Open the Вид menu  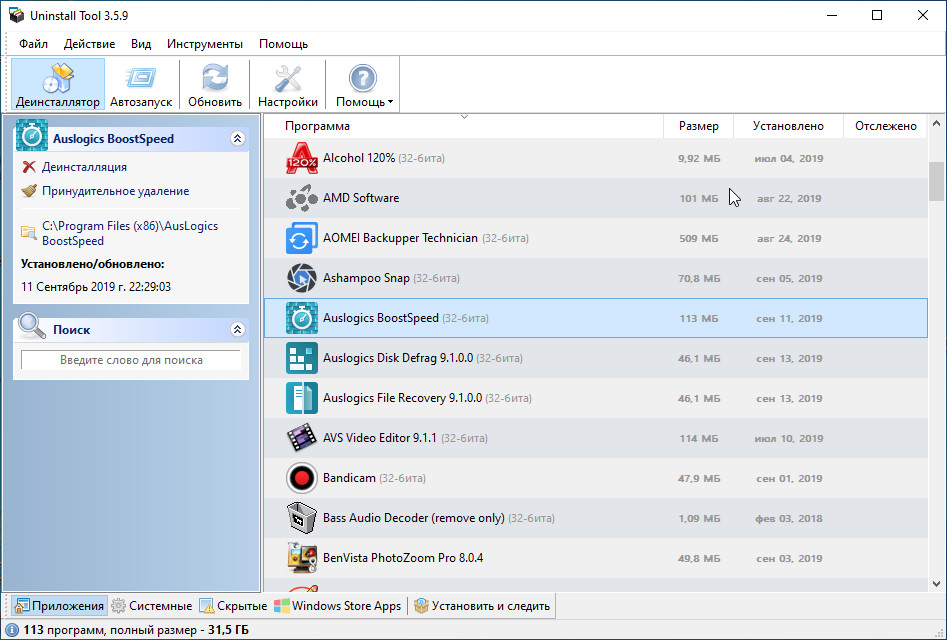(x=141, y=44)
